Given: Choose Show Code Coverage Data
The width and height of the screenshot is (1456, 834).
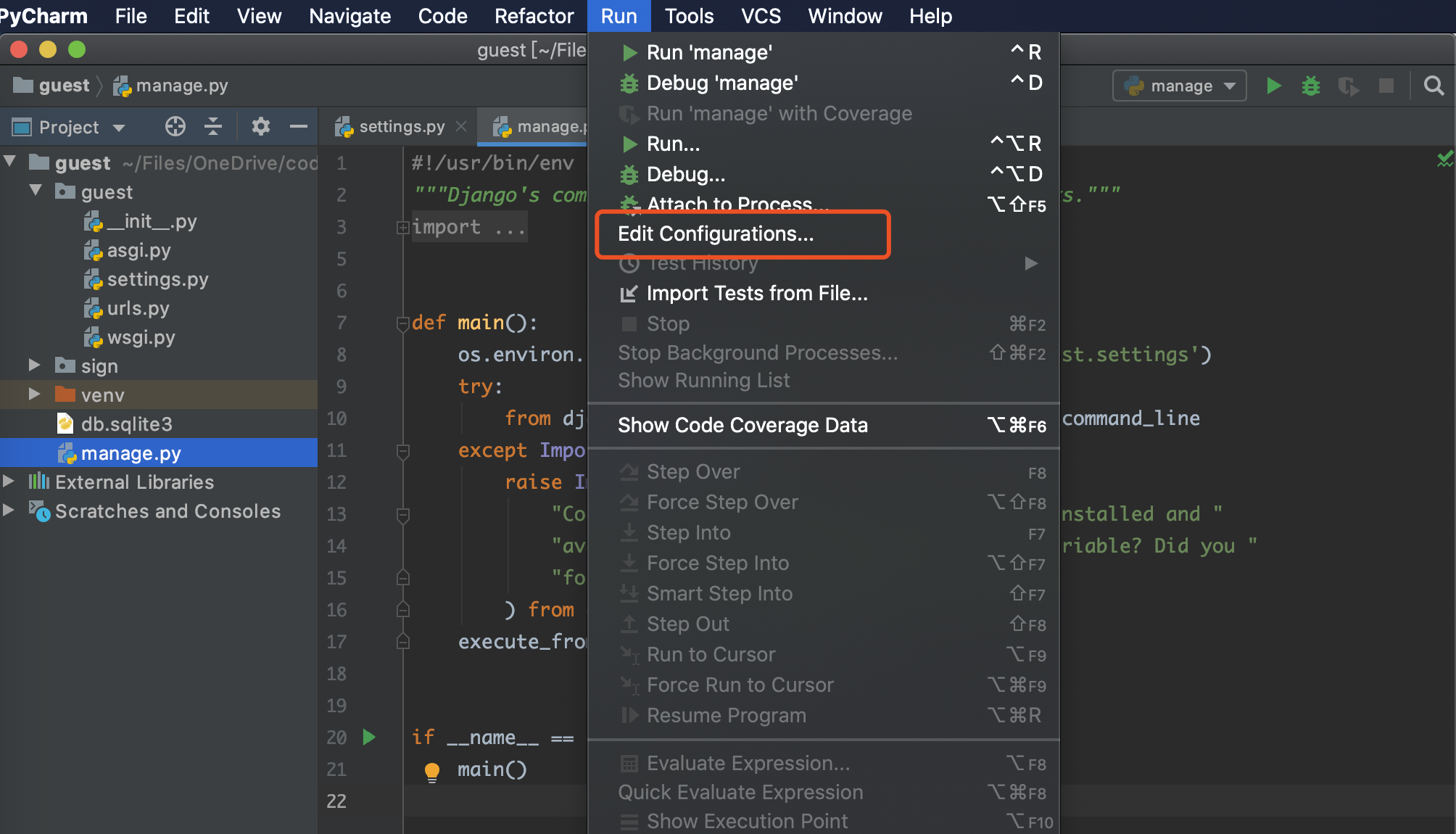Looking at the screenshot, I should pos(743,425).
